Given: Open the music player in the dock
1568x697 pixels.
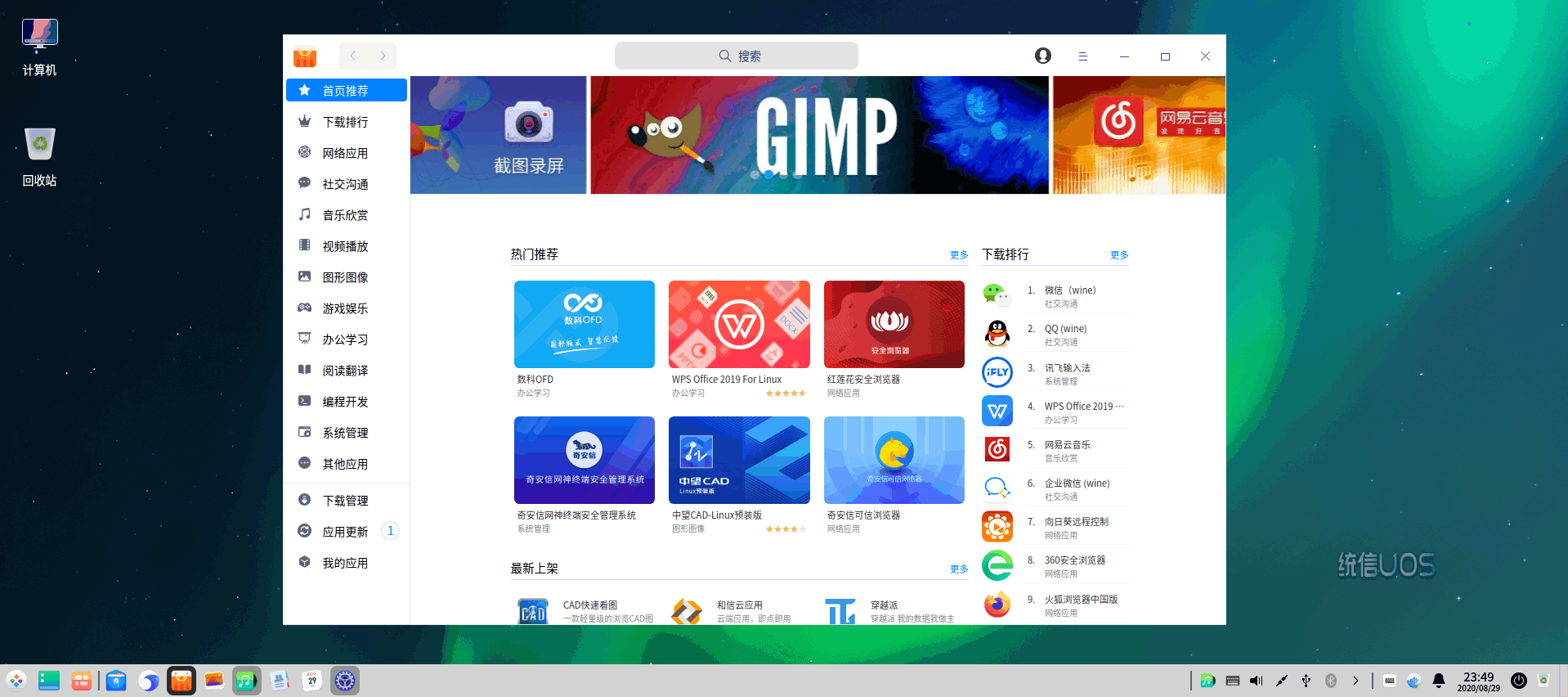Looking at the screenshot, I should (x=247, y=680).
